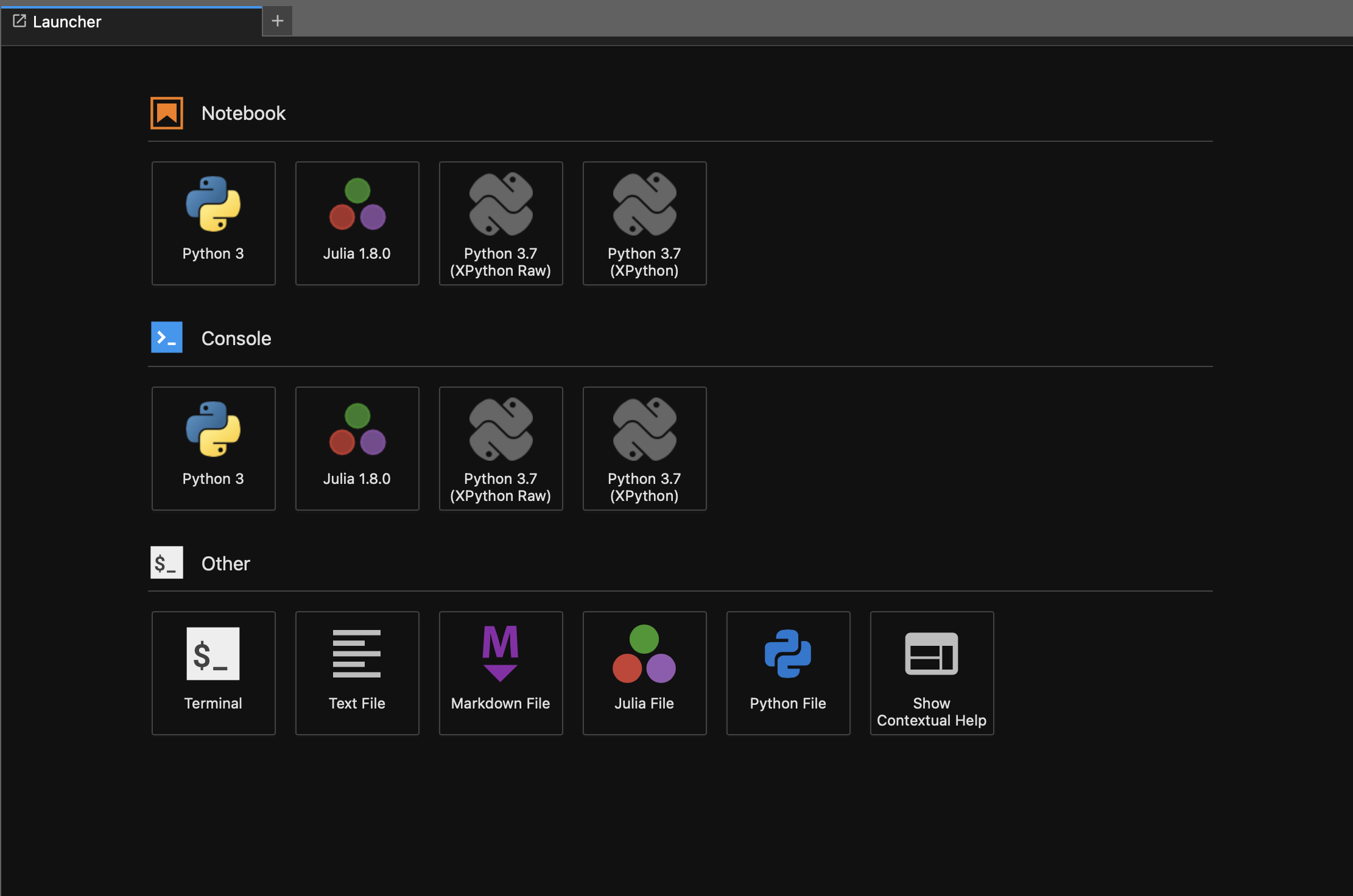Click the Notebook section bookmark icon
This screenshot has width=1353, height=896.
tap(167, 113)
